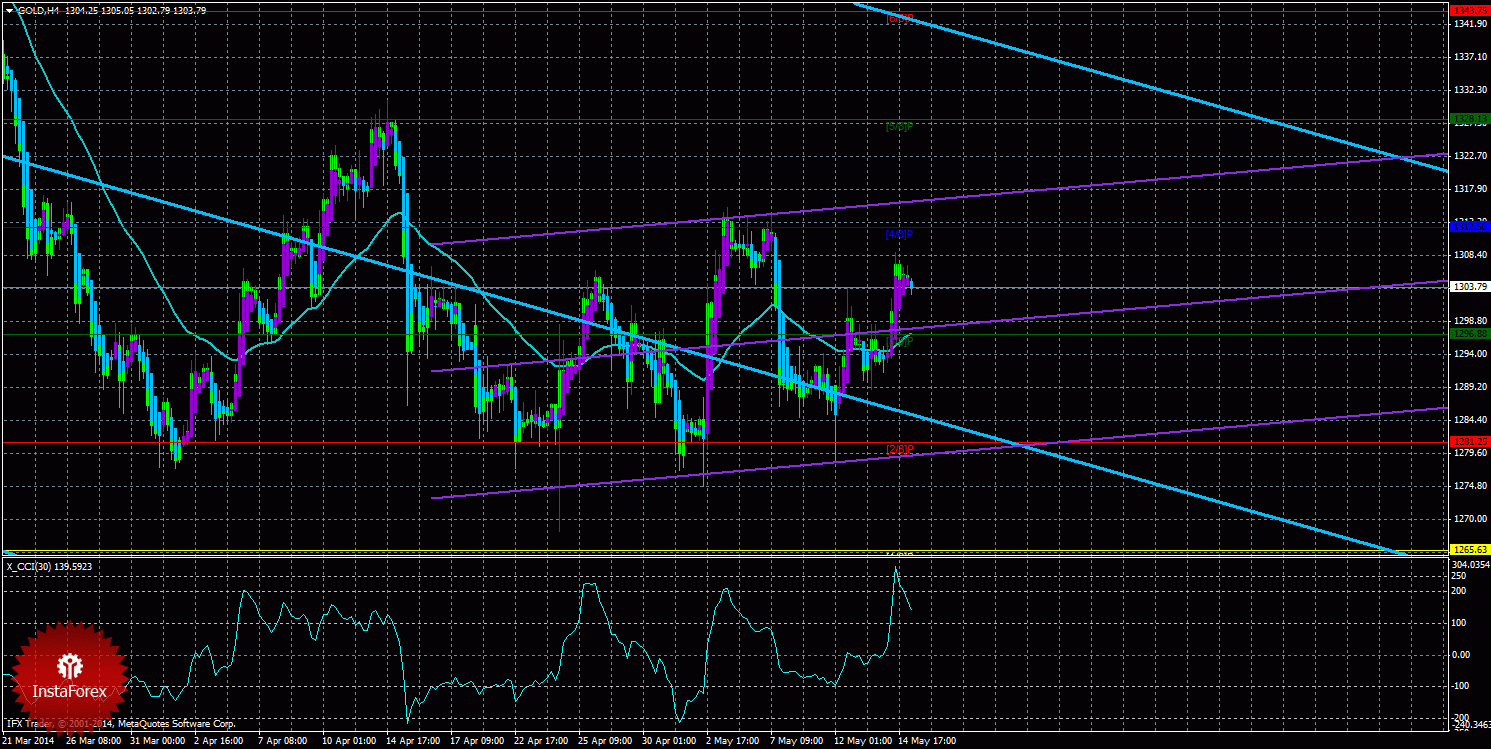Click the 304.0354 CCI scale maximum
The image size is (1491, 749).
[x=1469, y=563]
